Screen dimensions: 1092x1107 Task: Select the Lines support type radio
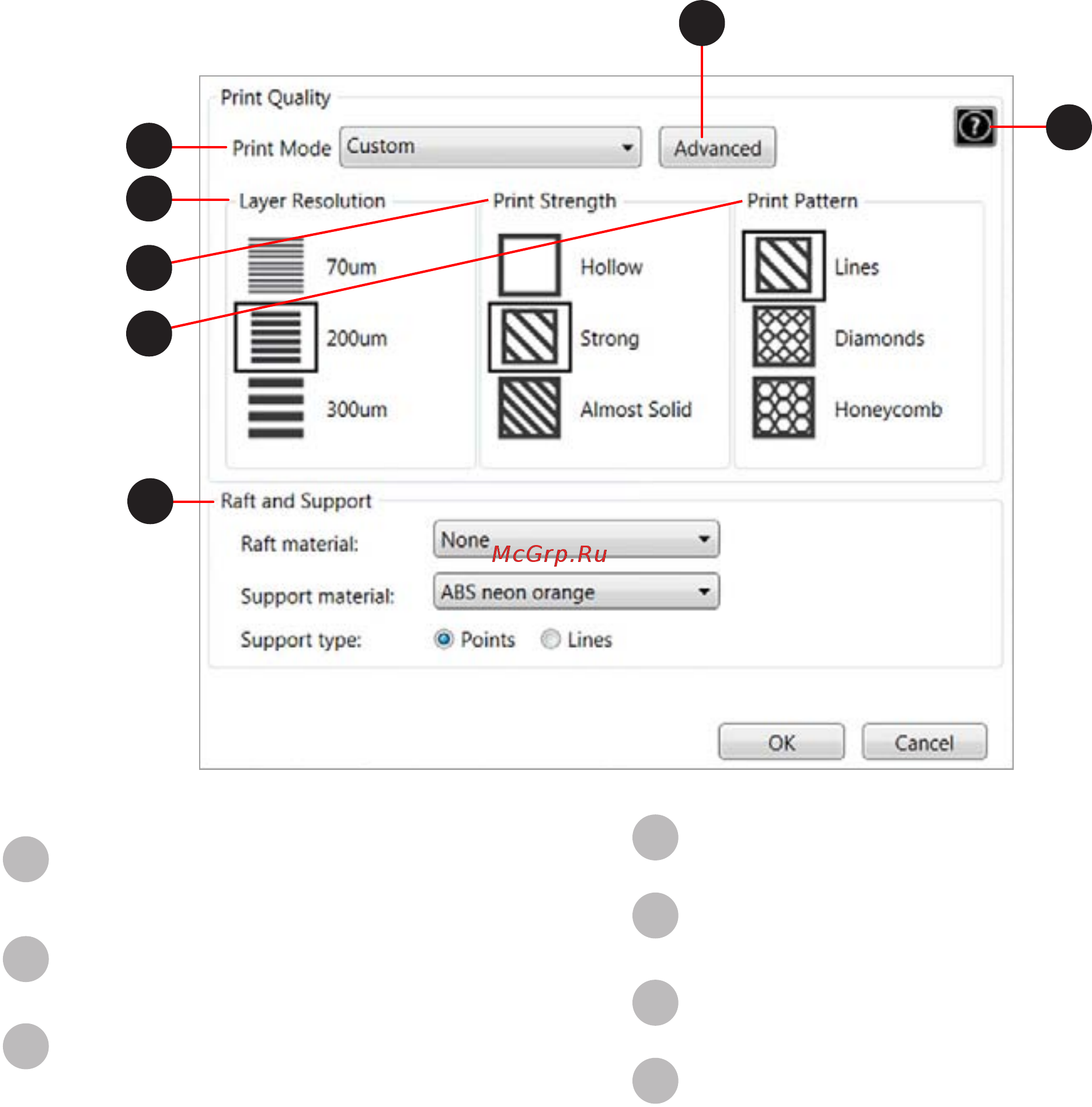click(x=550, y=639)
